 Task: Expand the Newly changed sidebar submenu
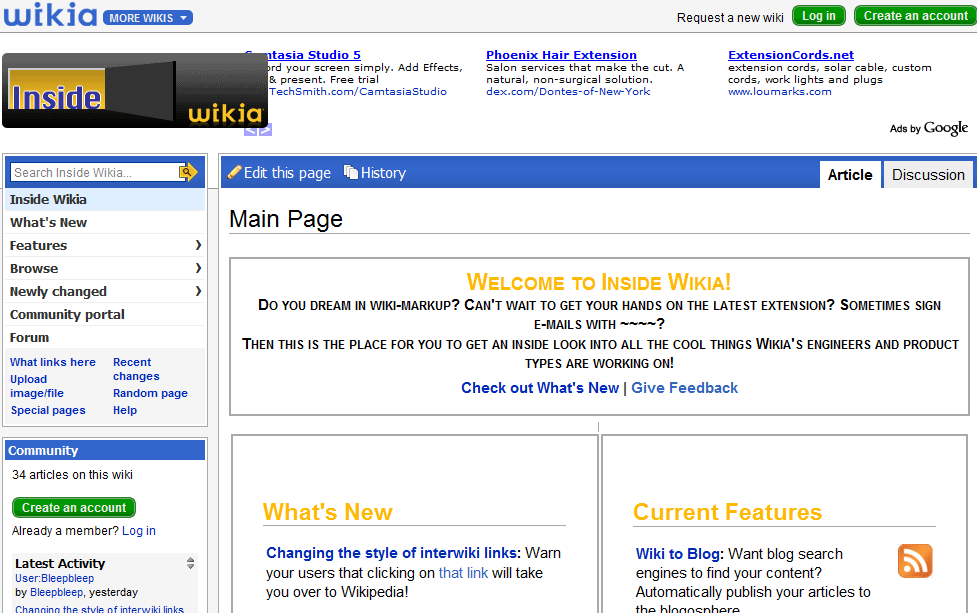pyautogui.click(x=198, y=291)
